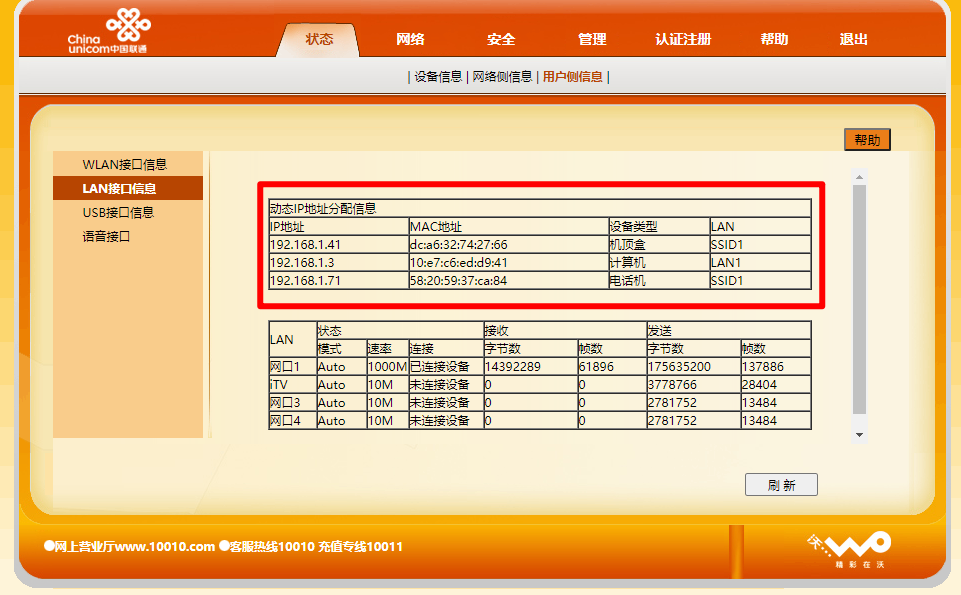Click the IP address 192.168.1.3
This screenshot has height=595, width=961.
(x=302, y=262)
